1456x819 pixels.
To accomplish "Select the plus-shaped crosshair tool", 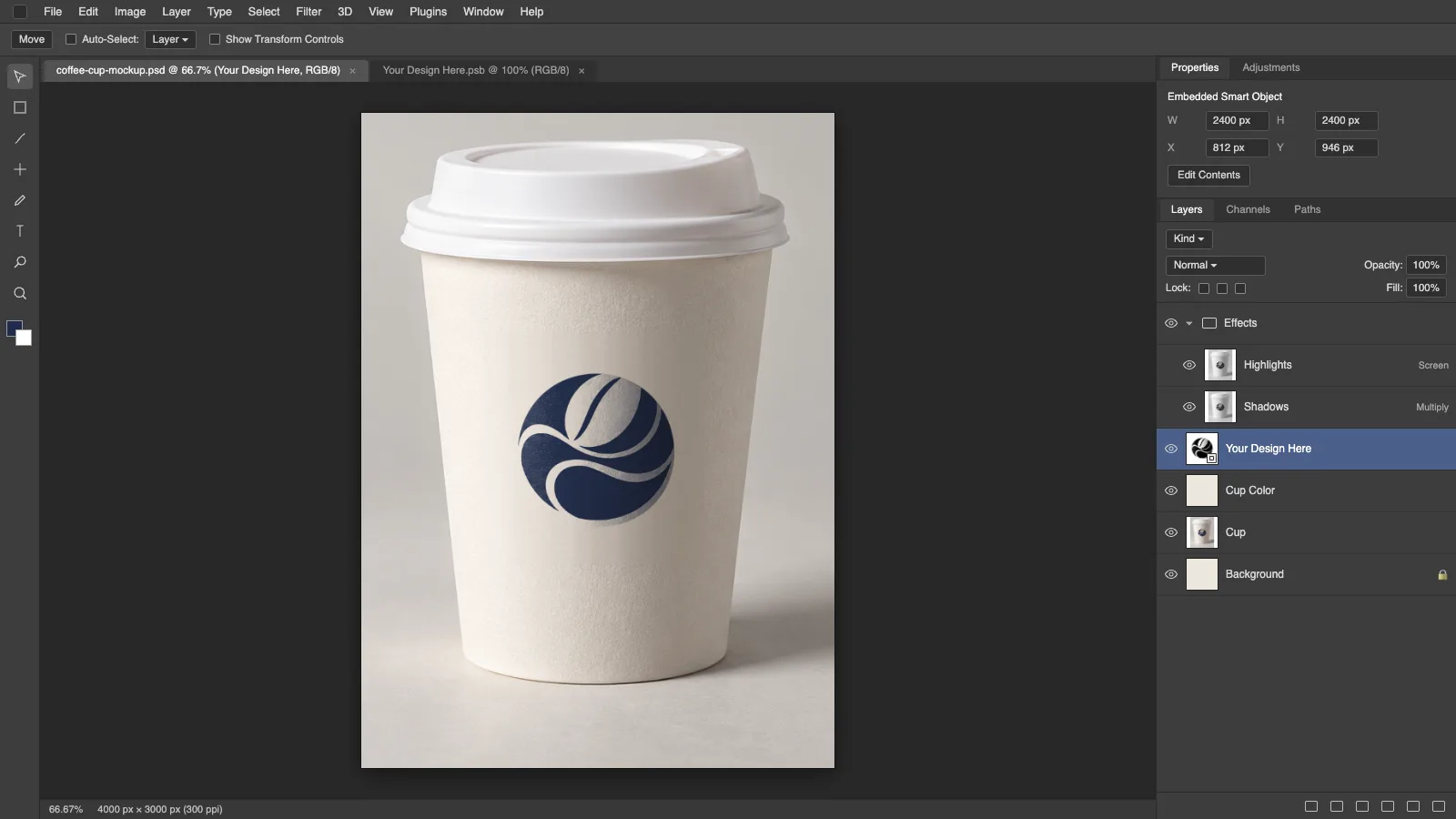I will (19, 169).
